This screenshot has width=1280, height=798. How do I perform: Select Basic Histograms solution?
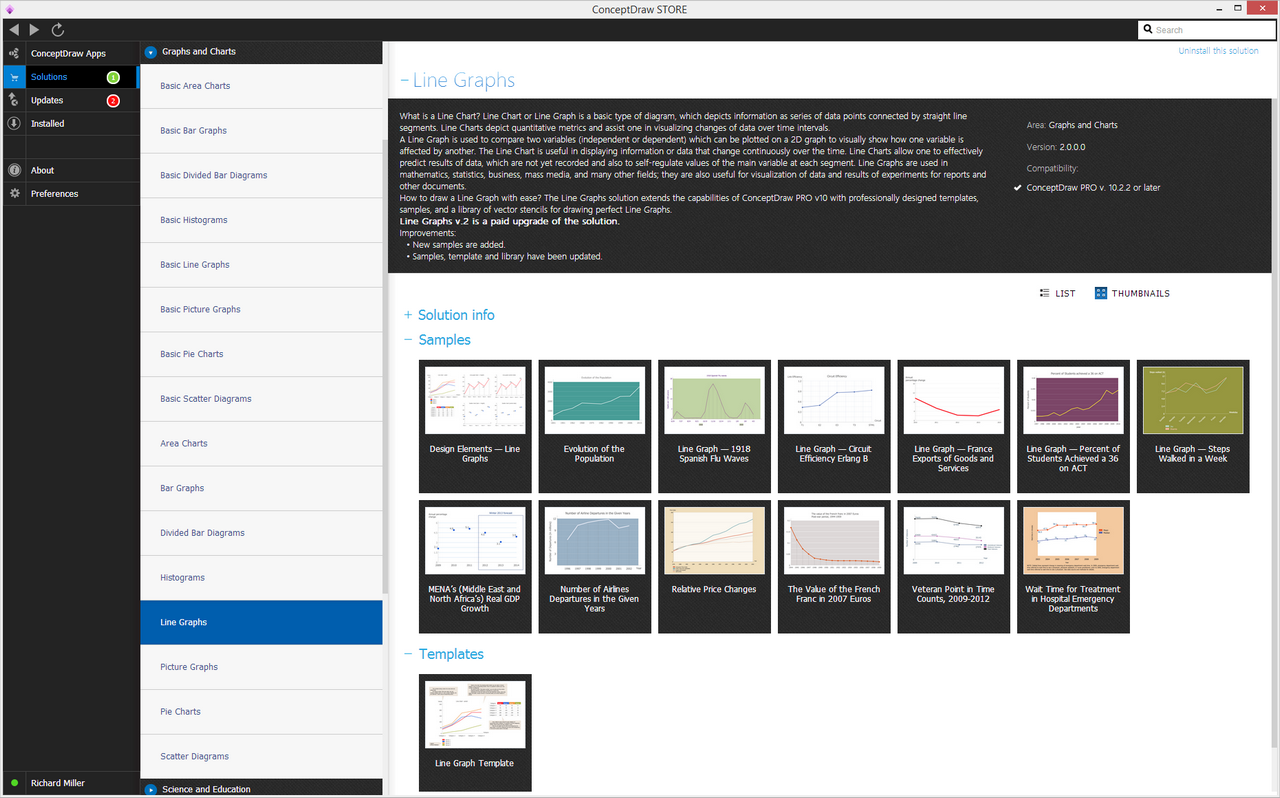[261, 220]
